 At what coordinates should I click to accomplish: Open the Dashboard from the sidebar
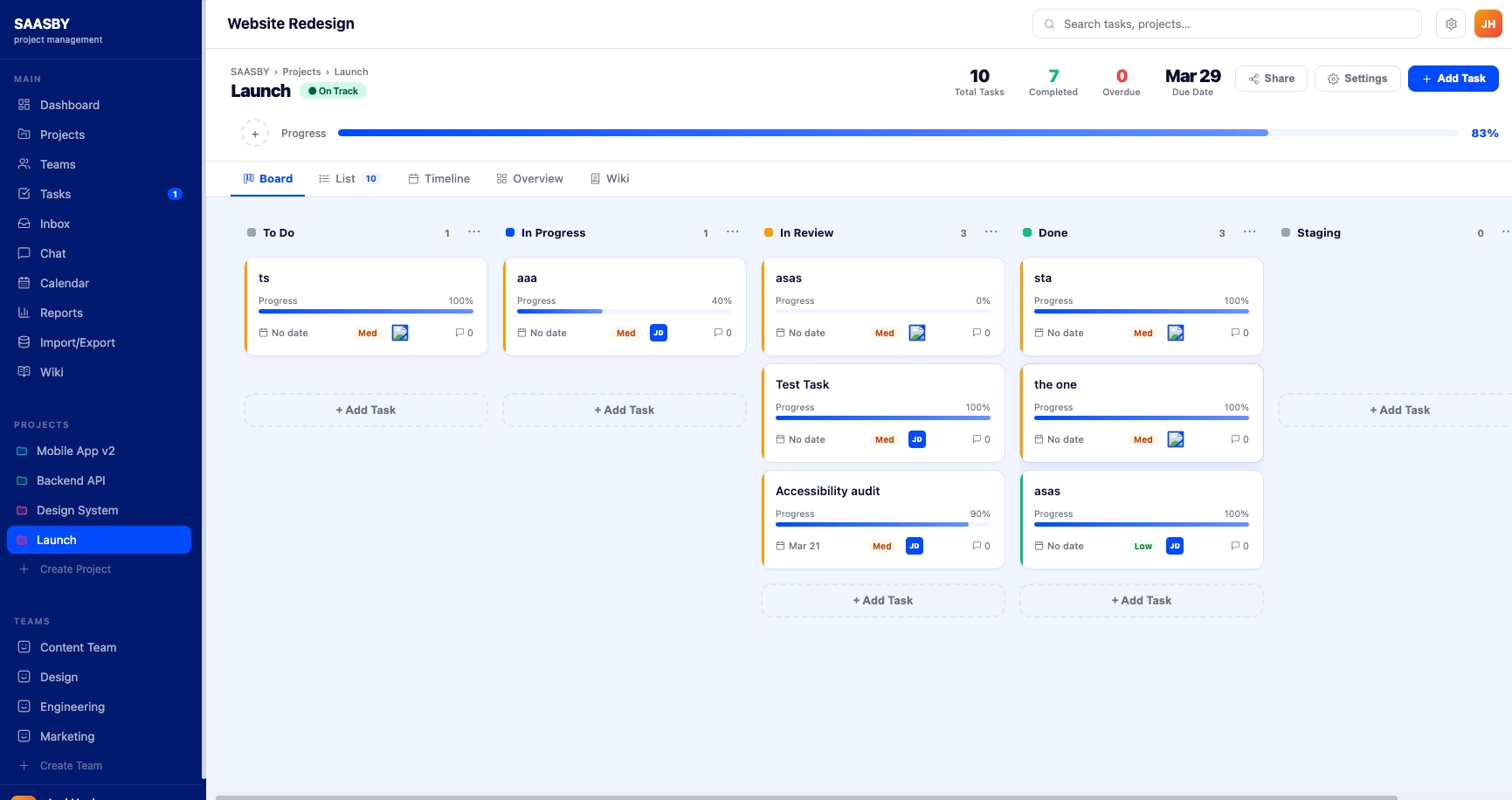[69, 105]
